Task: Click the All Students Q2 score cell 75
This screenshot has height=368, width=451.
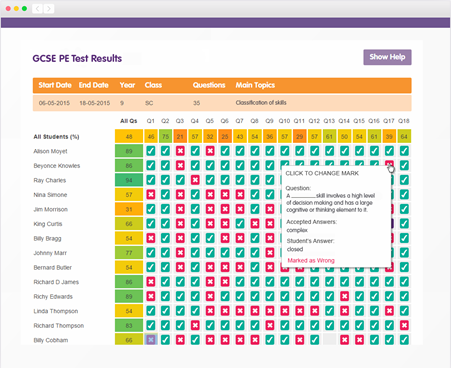Action: [x=165, y=136]
